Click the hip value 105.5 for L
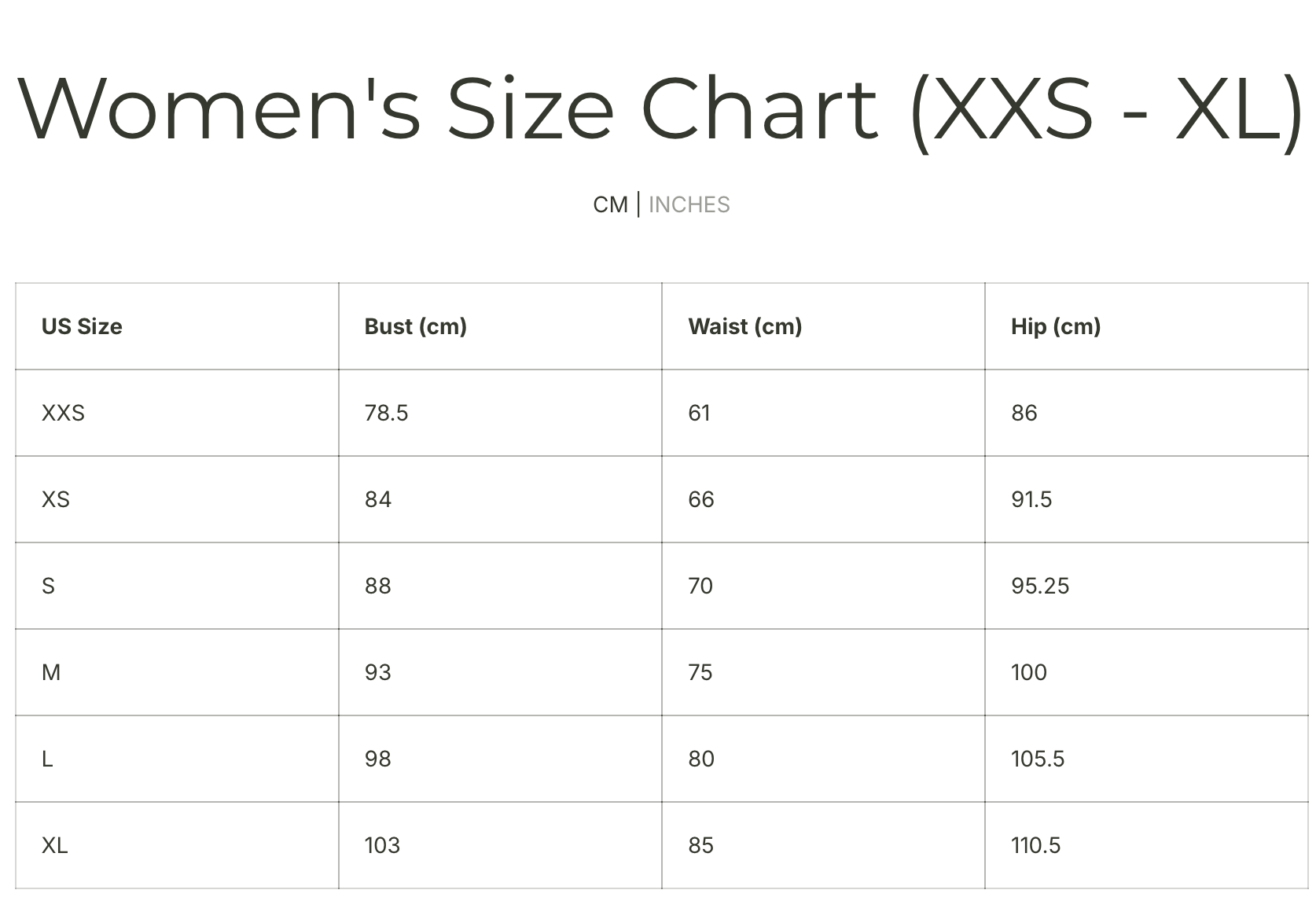 tap(1038, 759)
